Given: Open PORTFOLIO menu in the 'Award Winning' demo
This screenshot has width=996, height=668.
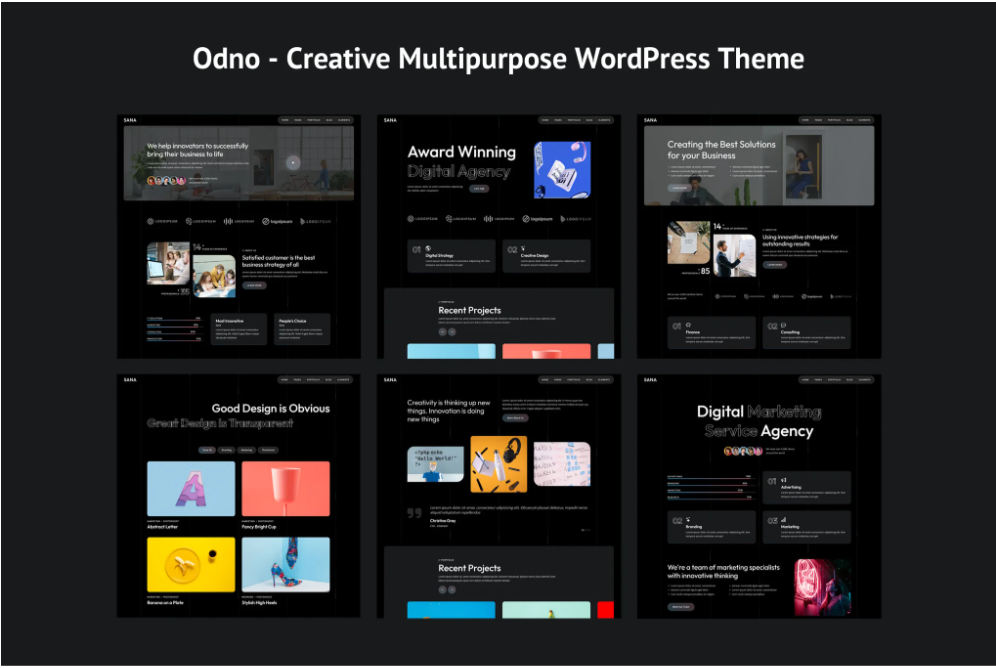Looking at the screenshot, I should point(574,120).
